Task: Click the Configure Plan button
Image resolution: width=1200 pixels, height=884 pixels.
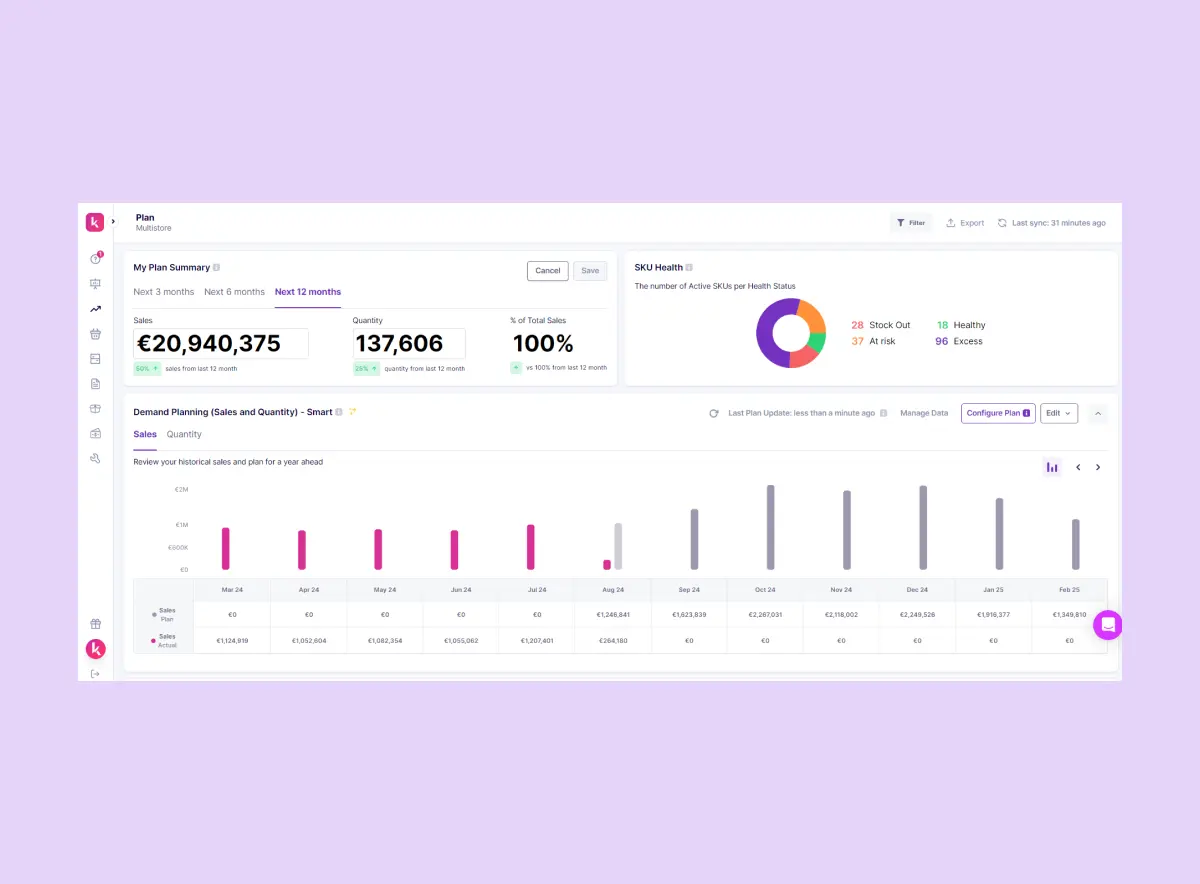Action: pyautogui.click(x=998, y=413)
